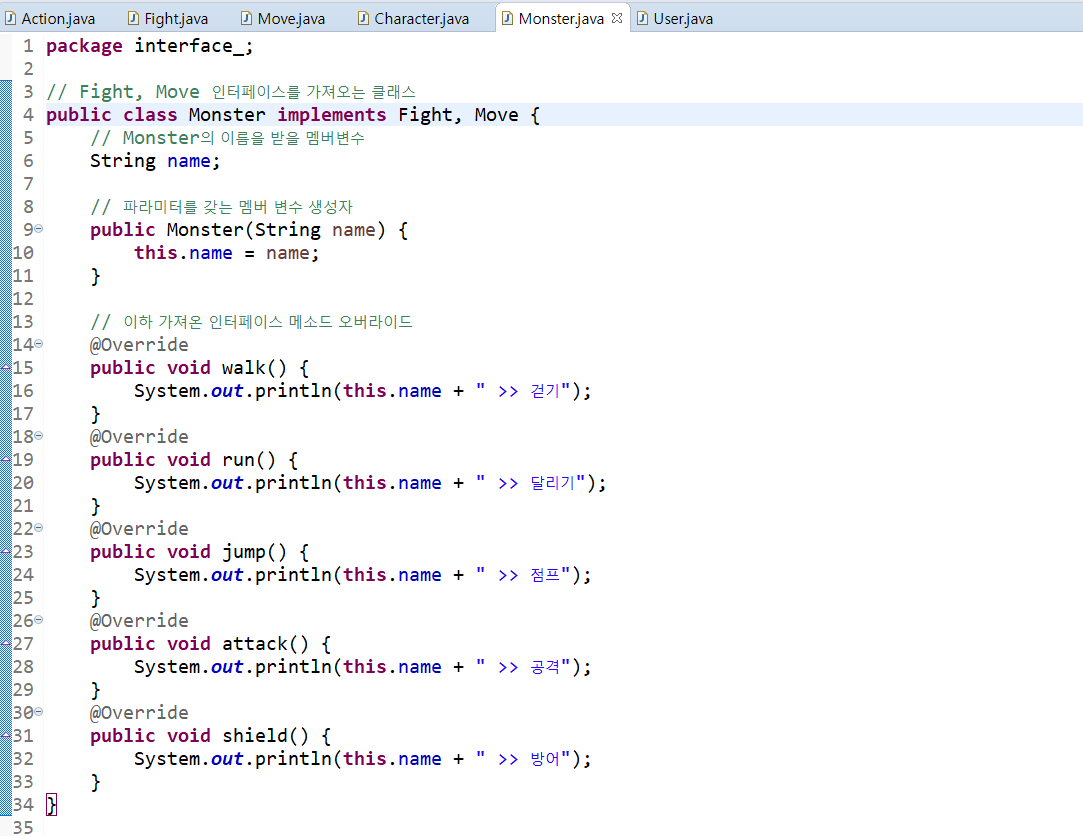
Task: Switch to the Action.java tab
Action: tap(50, 19)
